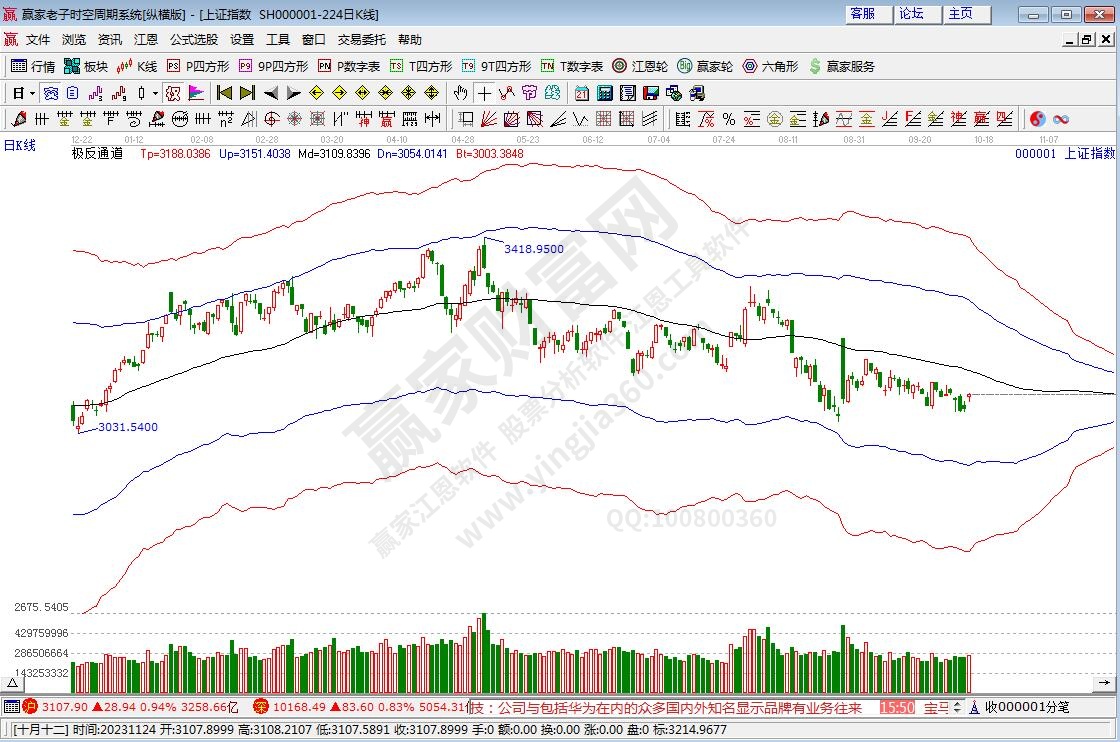
Task: Open the 公式选股 menu
Action: (x=193, y=40)
